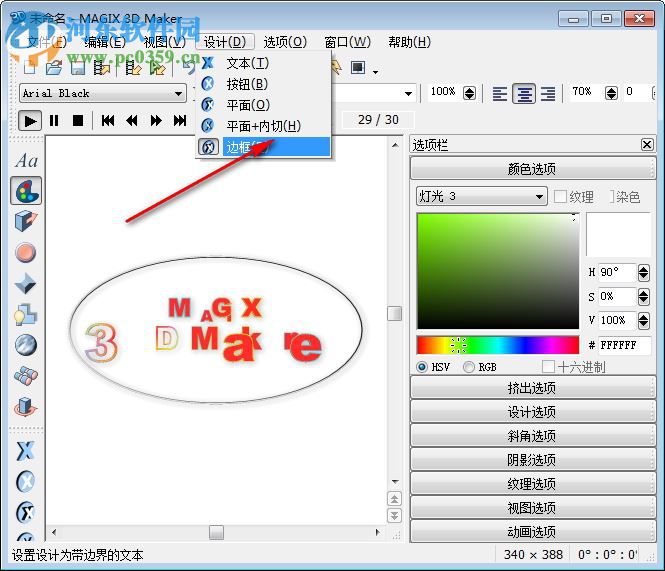Select the text tool Aa in left sidebar

[x=26, y=161]
